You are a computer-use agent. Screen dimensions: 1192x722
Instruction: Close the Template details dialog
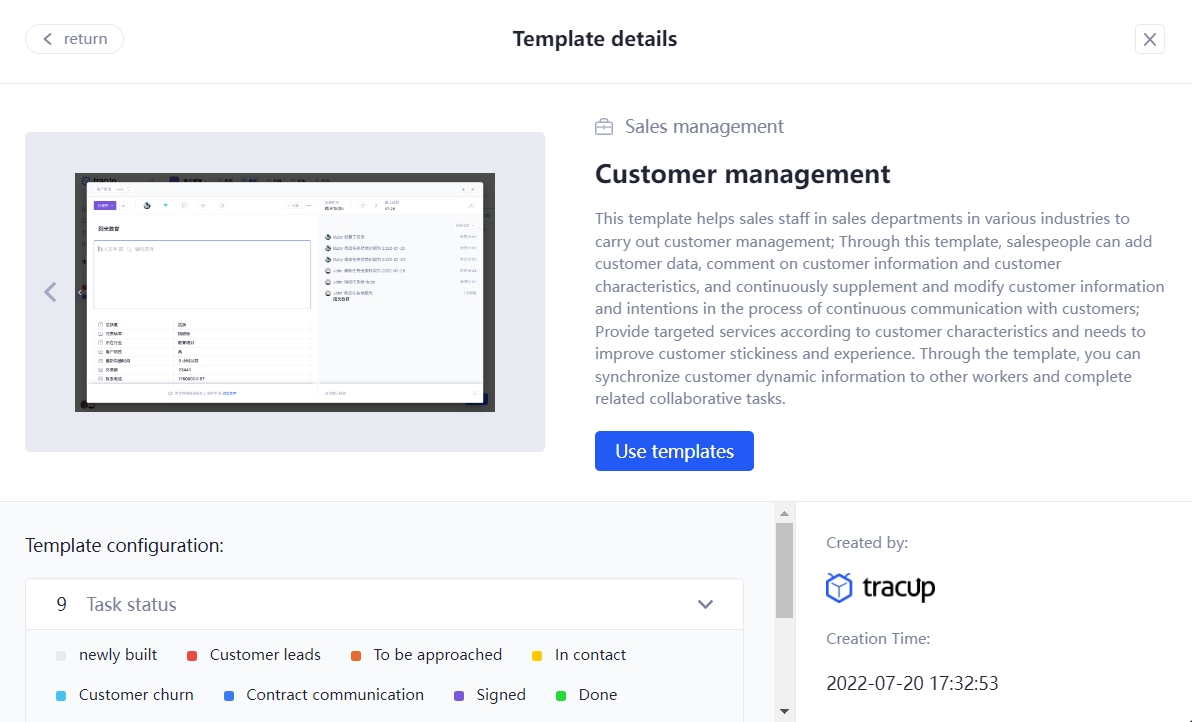pos(1149,39)
